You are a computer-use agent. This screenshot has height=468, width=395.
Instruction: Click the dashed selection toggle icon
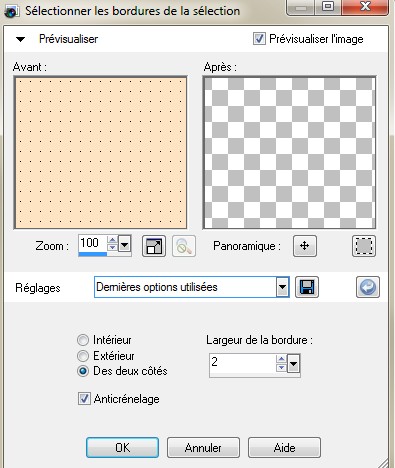tap(364, 246)
